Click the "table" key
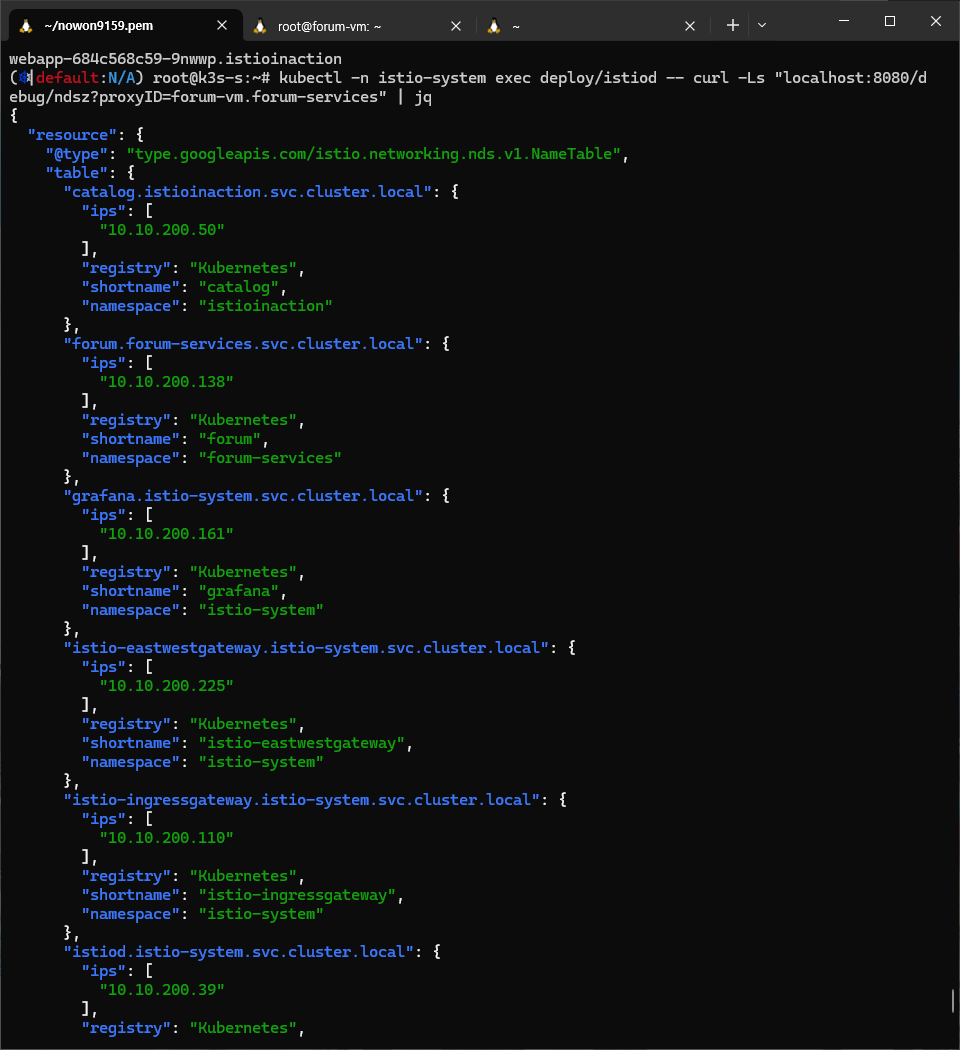This screenshot has width=960, height=1050. click(77, 173)
